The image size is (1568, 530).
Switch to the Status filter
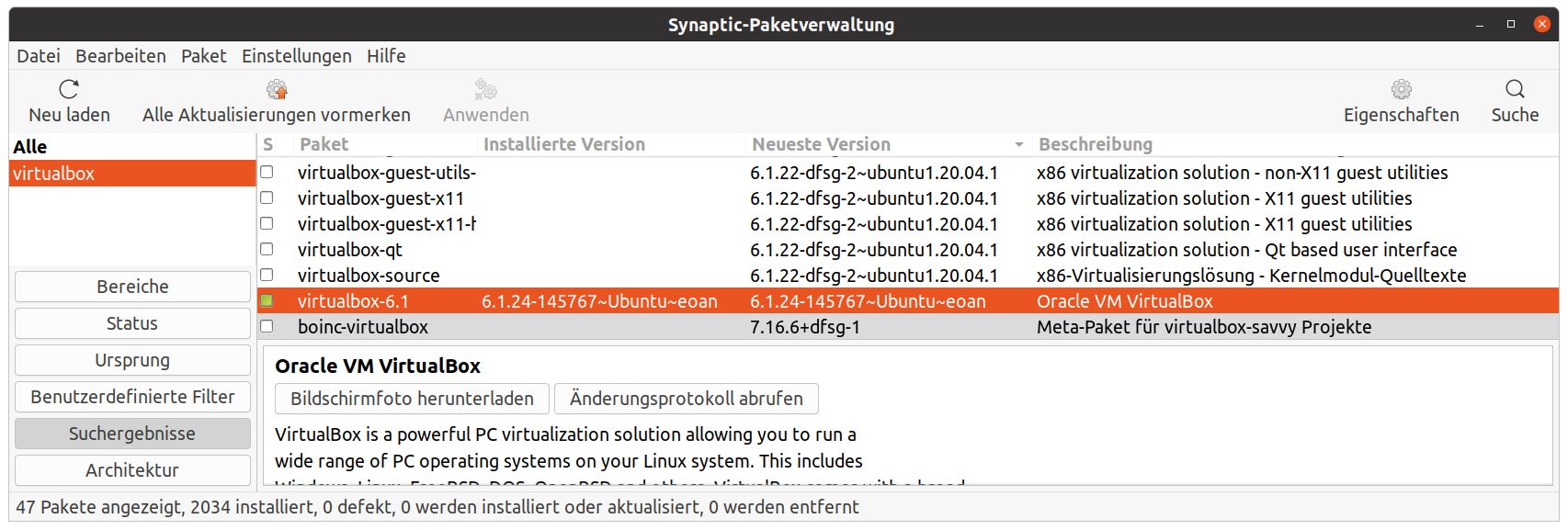point(132,323)
